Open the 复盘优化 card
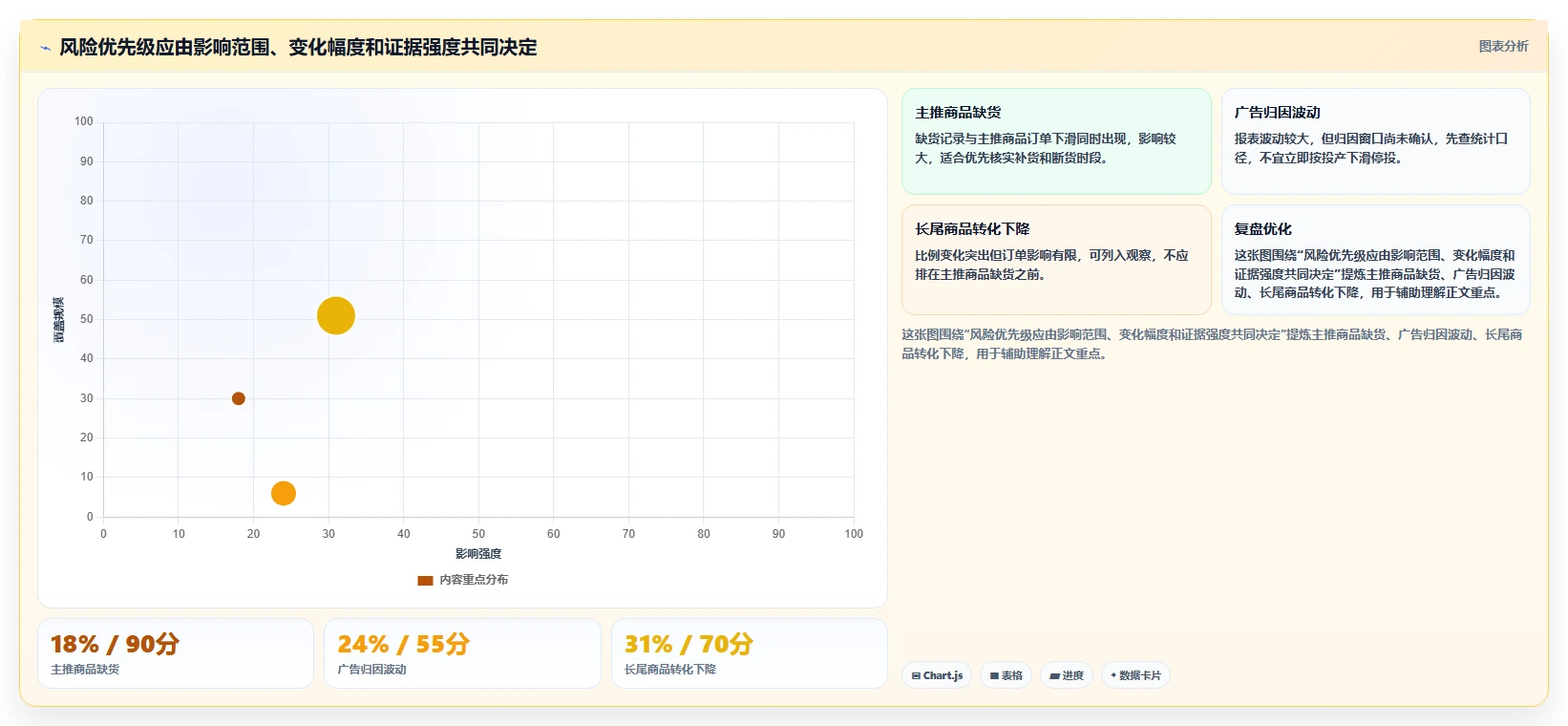The width and height of the screenshot is (1568, 726). click(x=1375, y=260)
